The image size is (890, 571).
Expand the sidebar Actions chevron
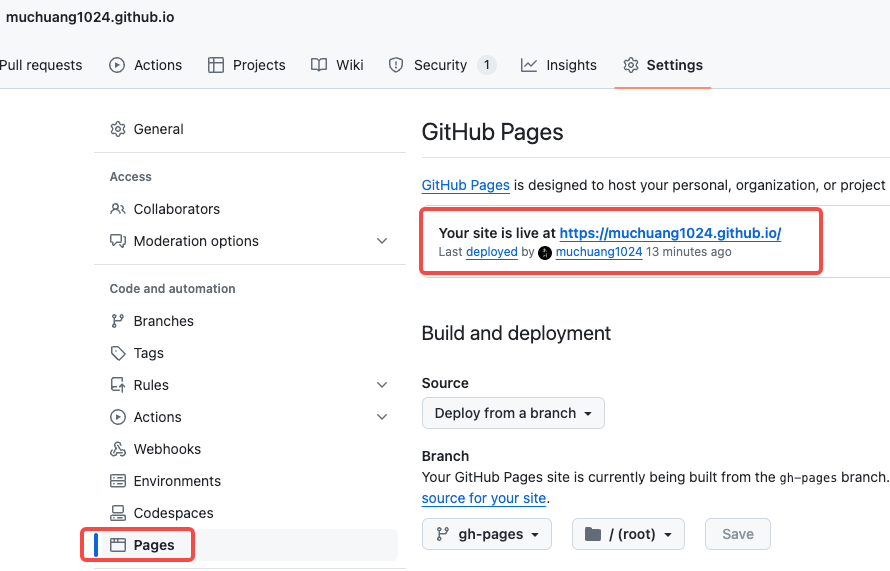click(382, 417)
